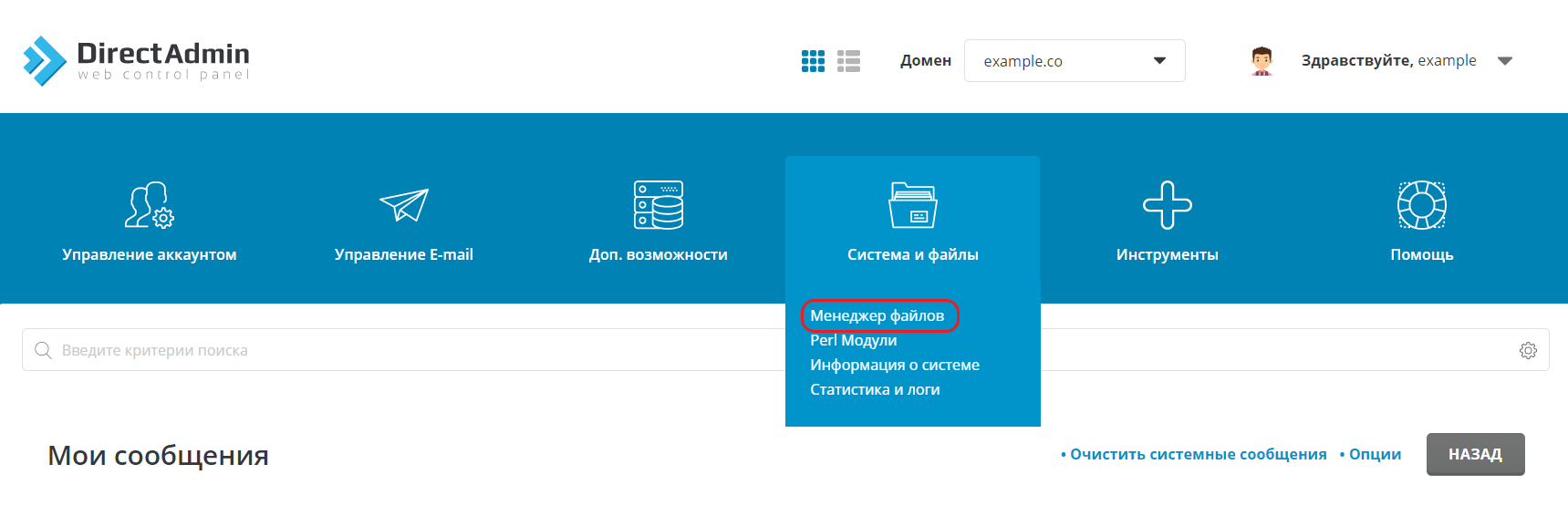This screenshot has width=1568, height=516.
Task: Select Perl Модули menu entry
Action: pyautogui.click(x=854, y=340)
